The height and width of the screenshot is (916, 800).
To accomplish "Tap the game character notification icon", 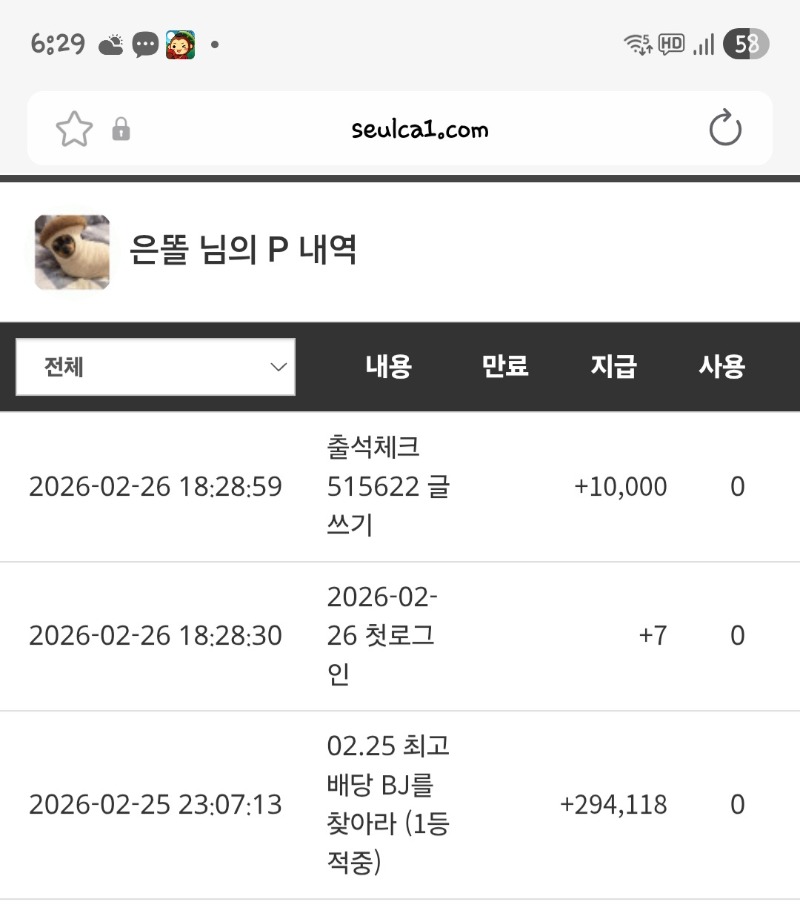I will (180, 44).
